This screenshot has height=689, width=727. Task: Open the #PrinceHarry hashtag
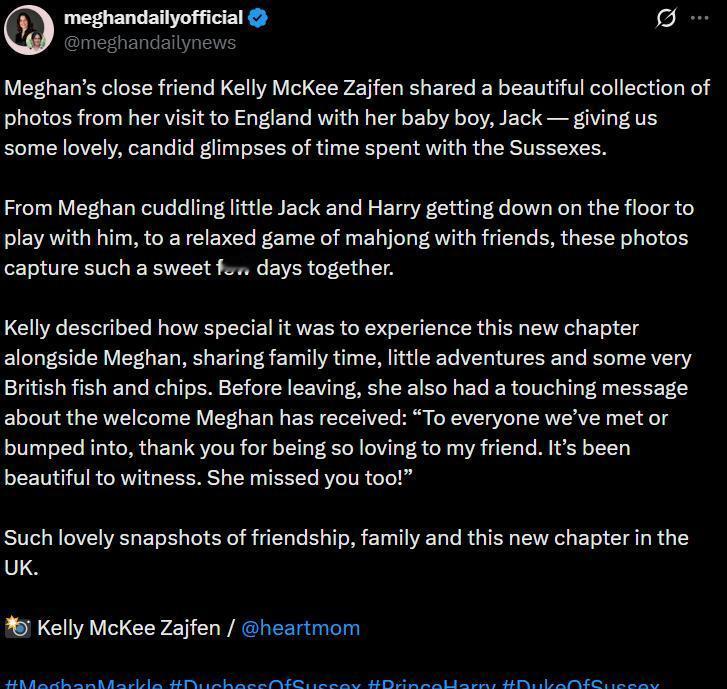click(432, 684)
